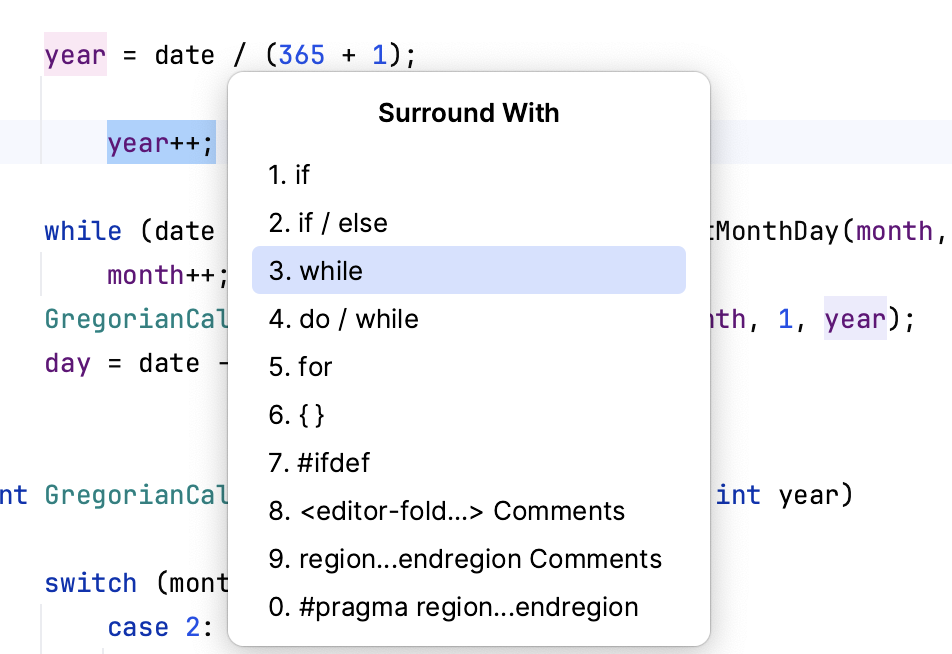Click the highlighted "year" variable on first line
Screen dimensions: 952x654
74,55
